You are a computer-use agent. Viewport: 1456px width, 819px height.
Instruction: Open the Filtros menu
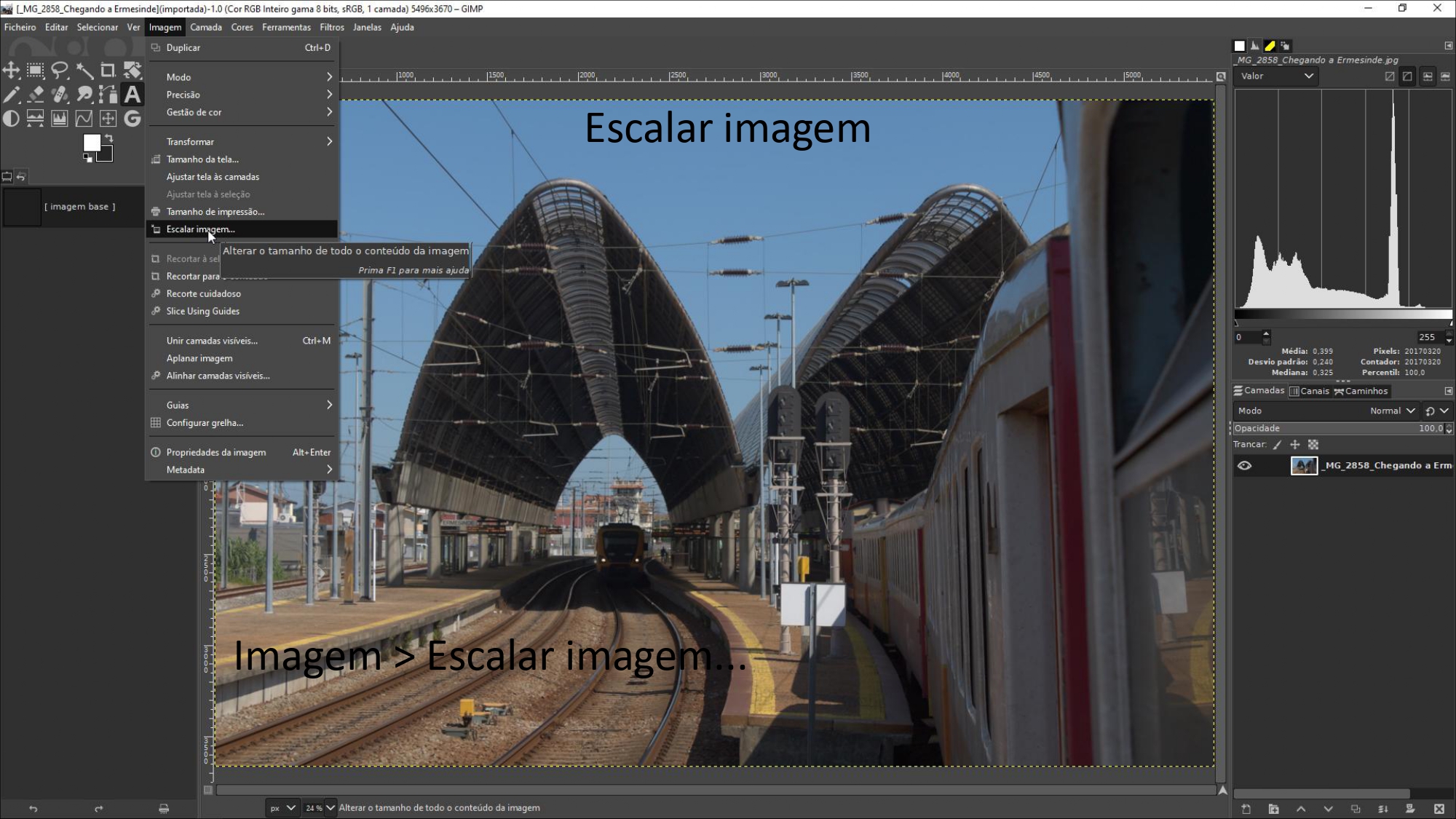point(331,28)
